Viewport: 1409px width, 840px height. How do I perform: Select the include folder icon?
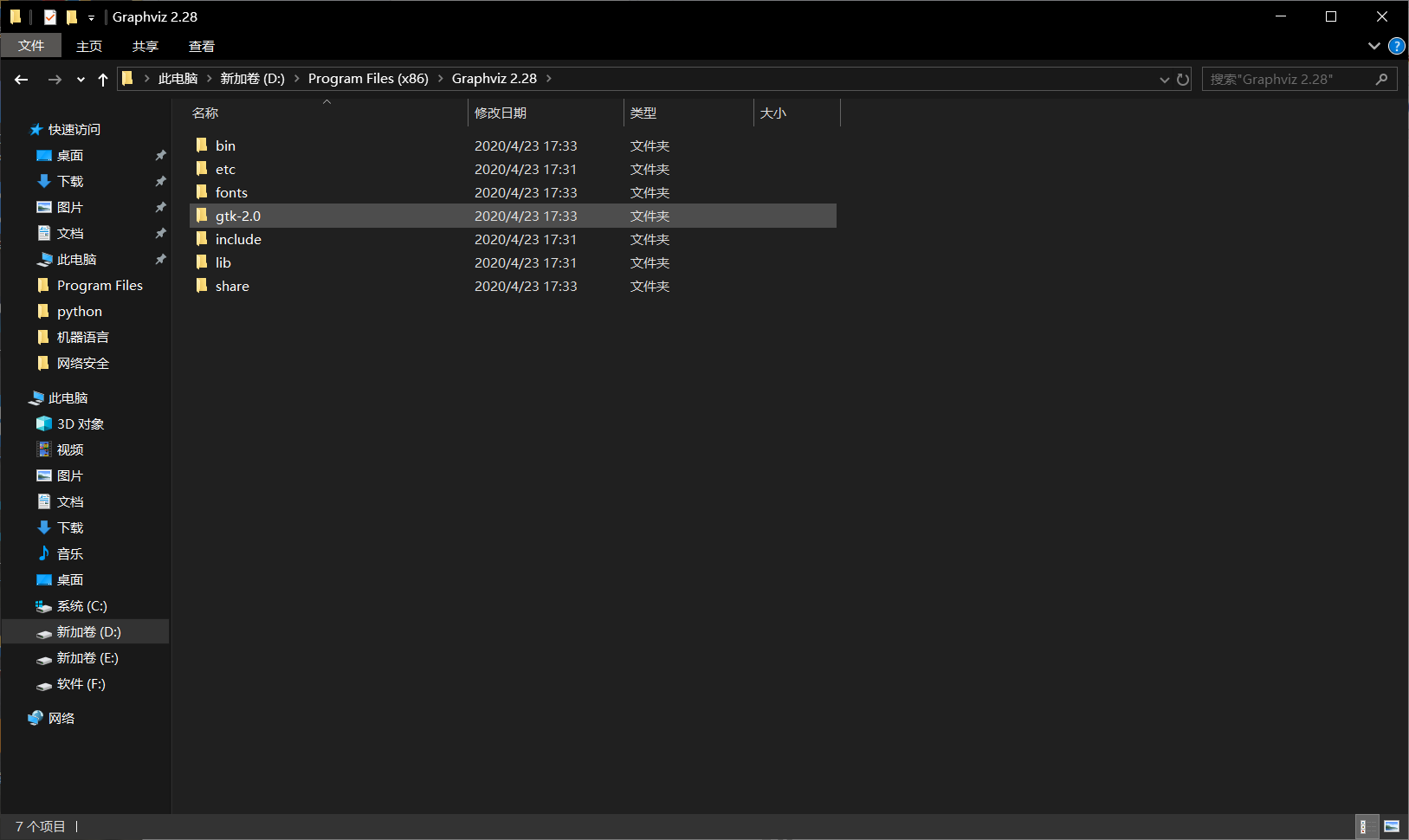pos(202,239)
